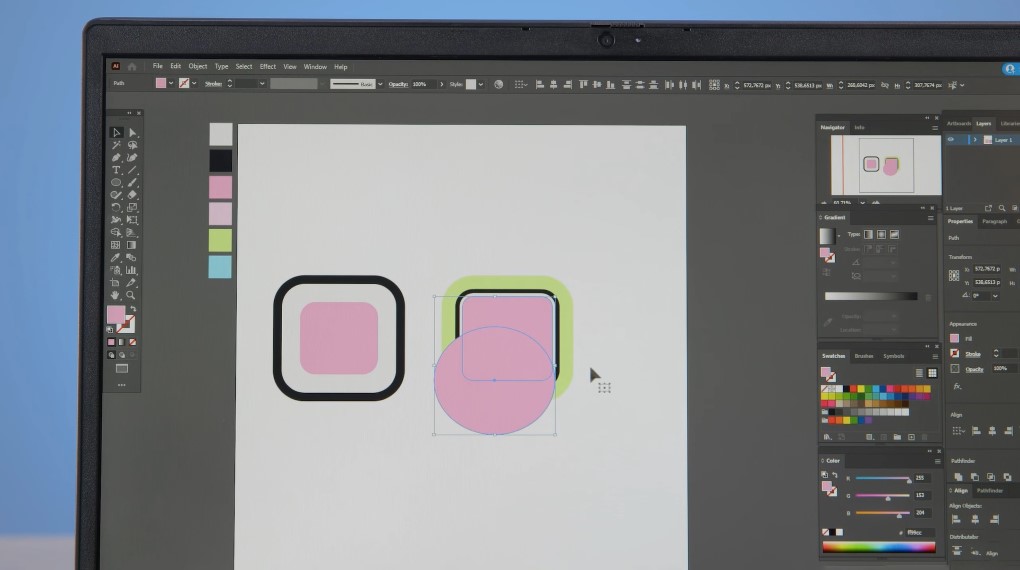Activate the Type tool
This screenshot has width=1020, height=570.
pos(116,170)
